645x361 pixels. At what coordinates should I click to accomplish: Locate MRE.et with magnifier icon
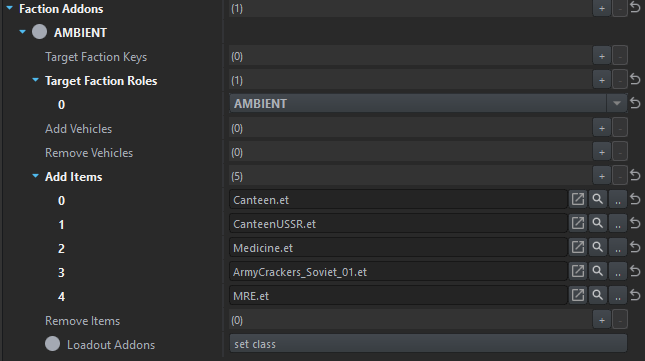(598, 295)
